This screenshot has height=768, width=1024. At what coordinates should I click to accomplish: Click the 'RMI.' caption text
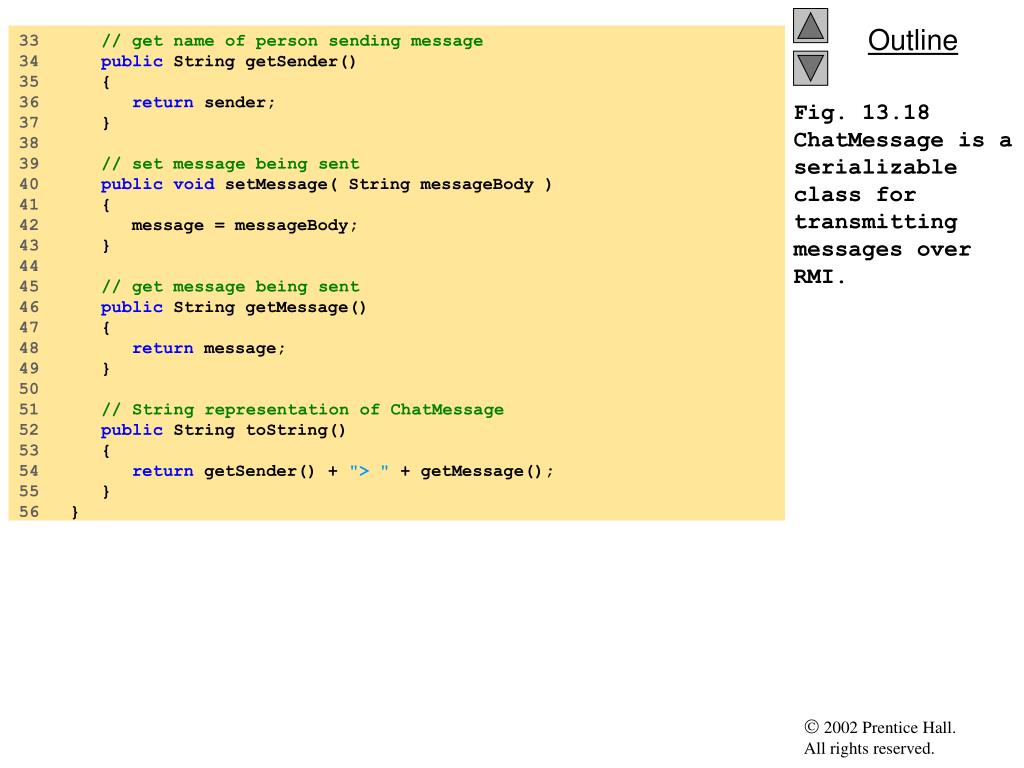coord(820,277)
